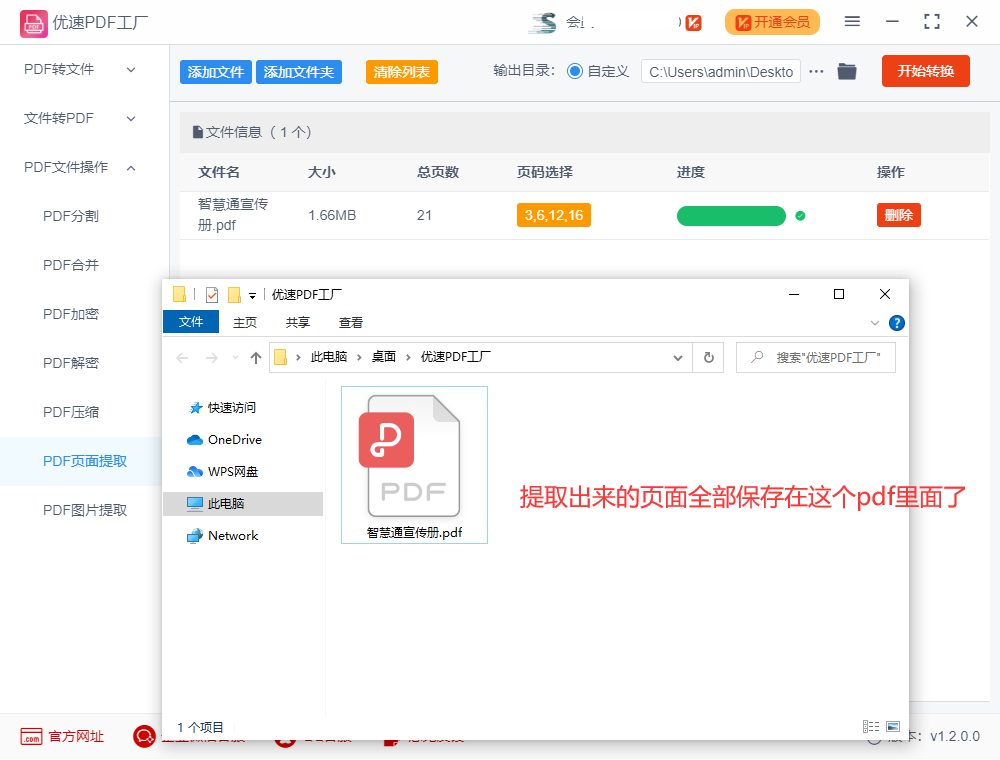
Task: Click 此电脑 in the address breadcrumb
Action: [x=328, y=357]
